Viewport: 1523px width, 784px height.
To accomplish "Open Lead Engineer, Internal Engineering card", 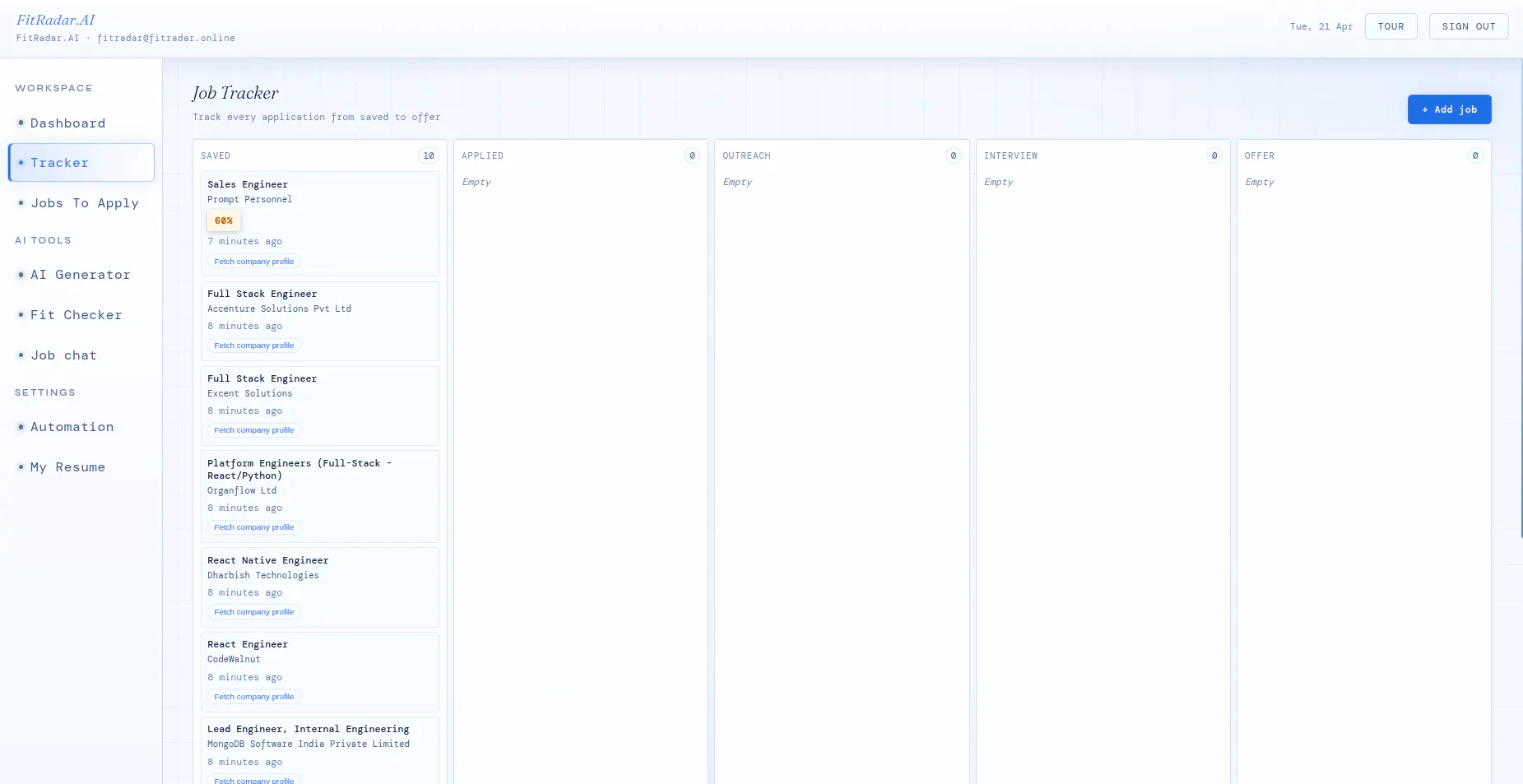I will pyautogui.click(x=320, y=750).
